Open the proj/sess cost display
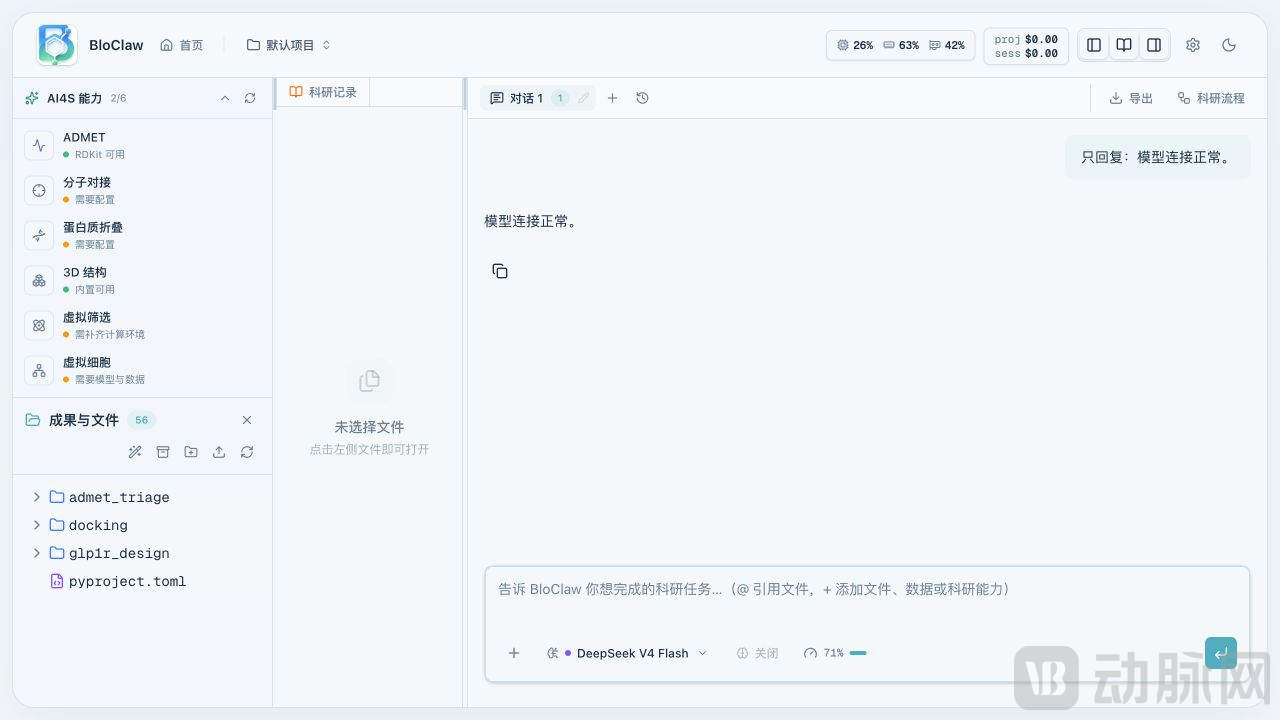1280x720 pixels. (1026, 46)
